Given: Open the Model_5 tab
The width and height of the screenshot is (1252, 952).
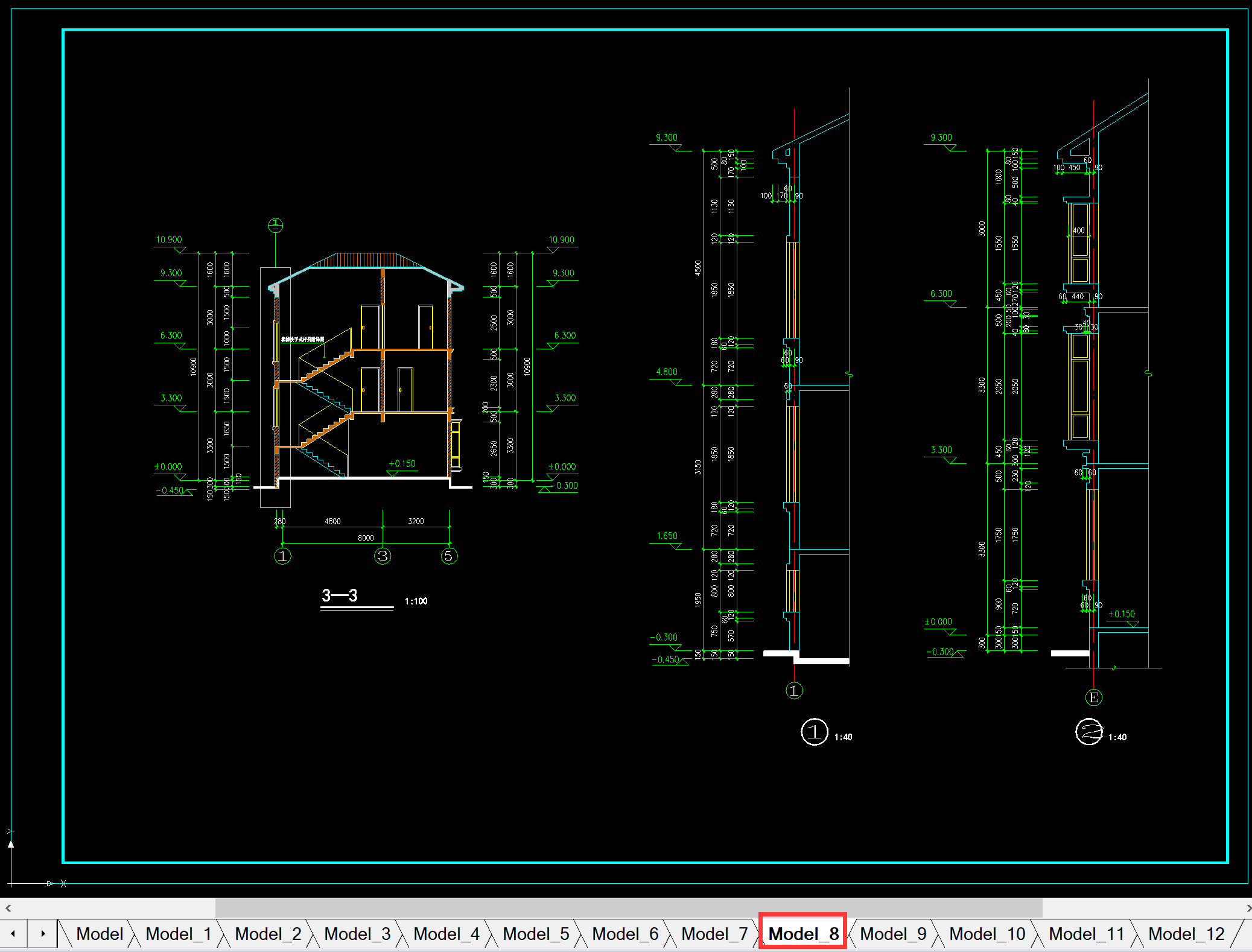Looking at the screenshot, I should [x=536, y=934].
